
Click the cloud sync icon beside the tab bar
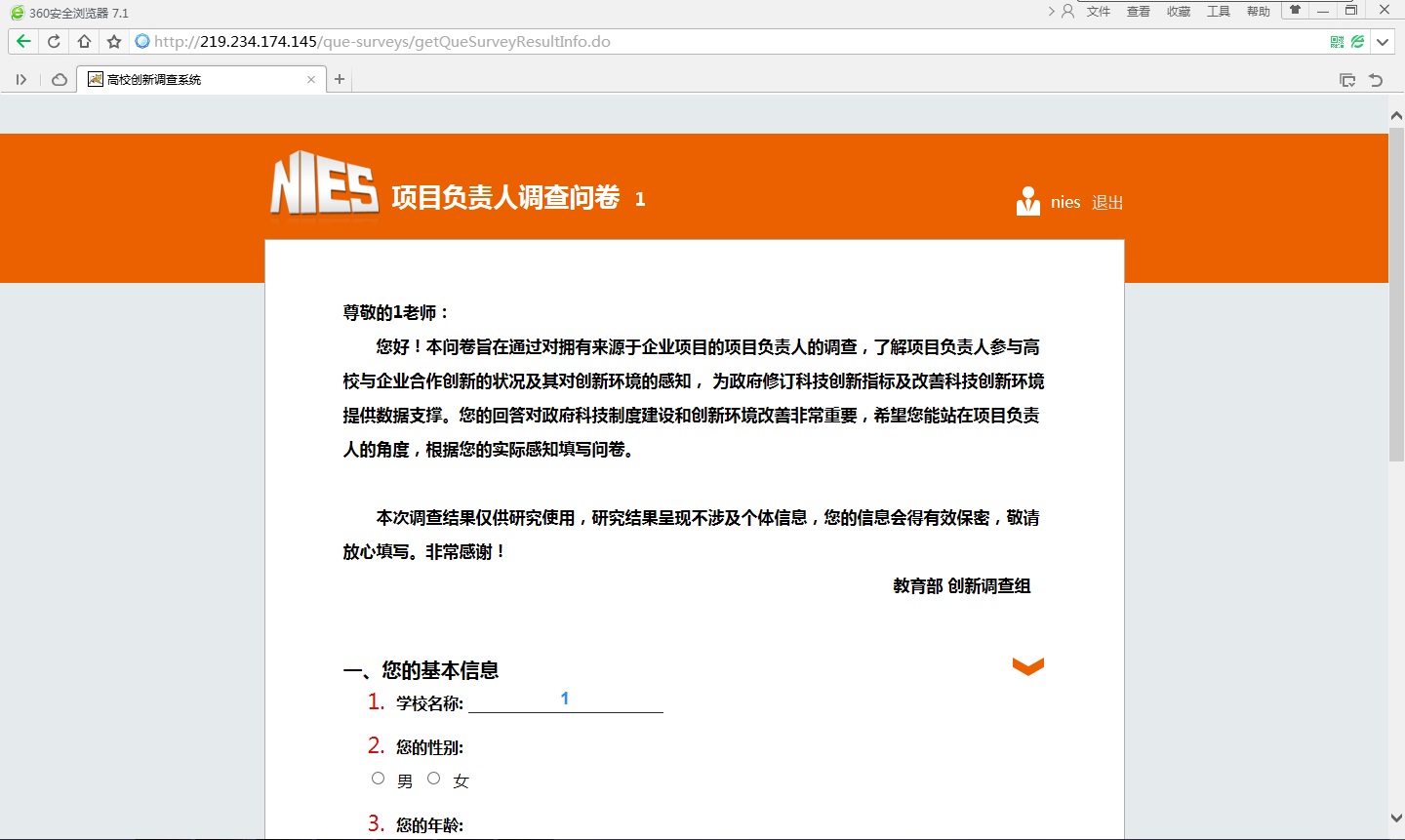coord(58,79)
